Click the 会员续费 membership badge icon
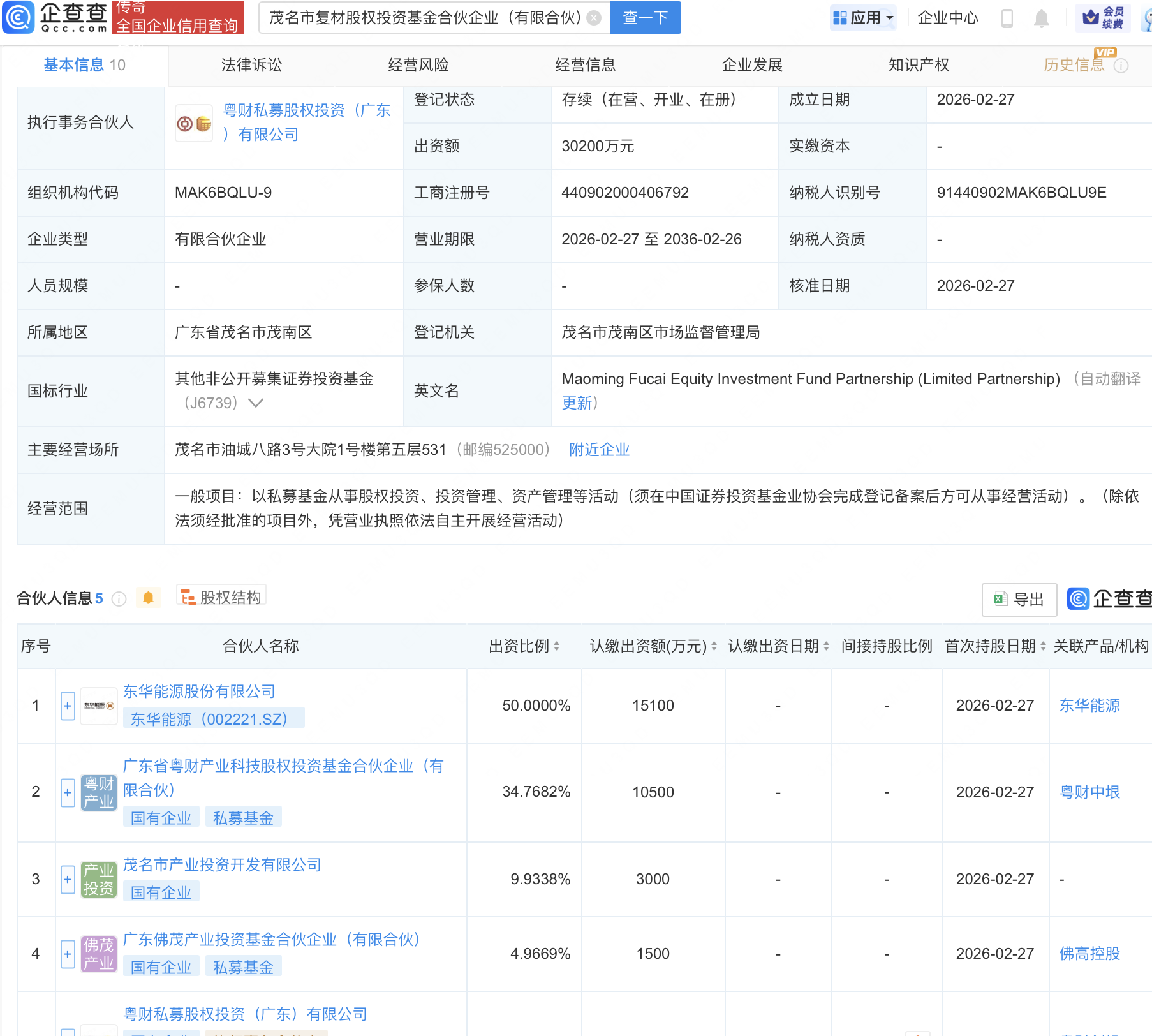 tap(1092, 18)
